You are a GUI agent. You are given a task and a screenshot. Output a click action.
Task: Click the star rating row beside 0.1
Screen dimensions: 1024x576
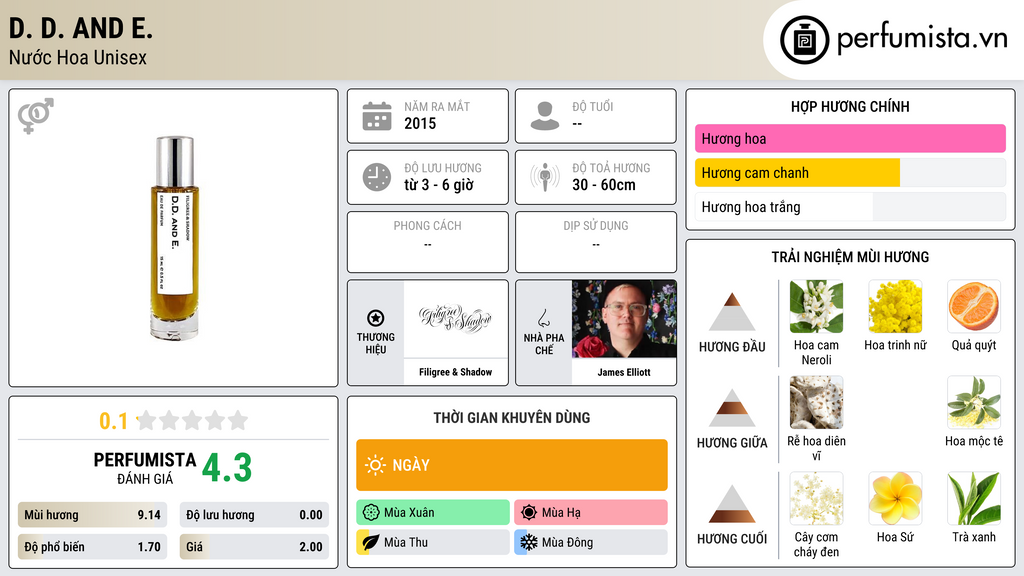click(x=193, y=420)
